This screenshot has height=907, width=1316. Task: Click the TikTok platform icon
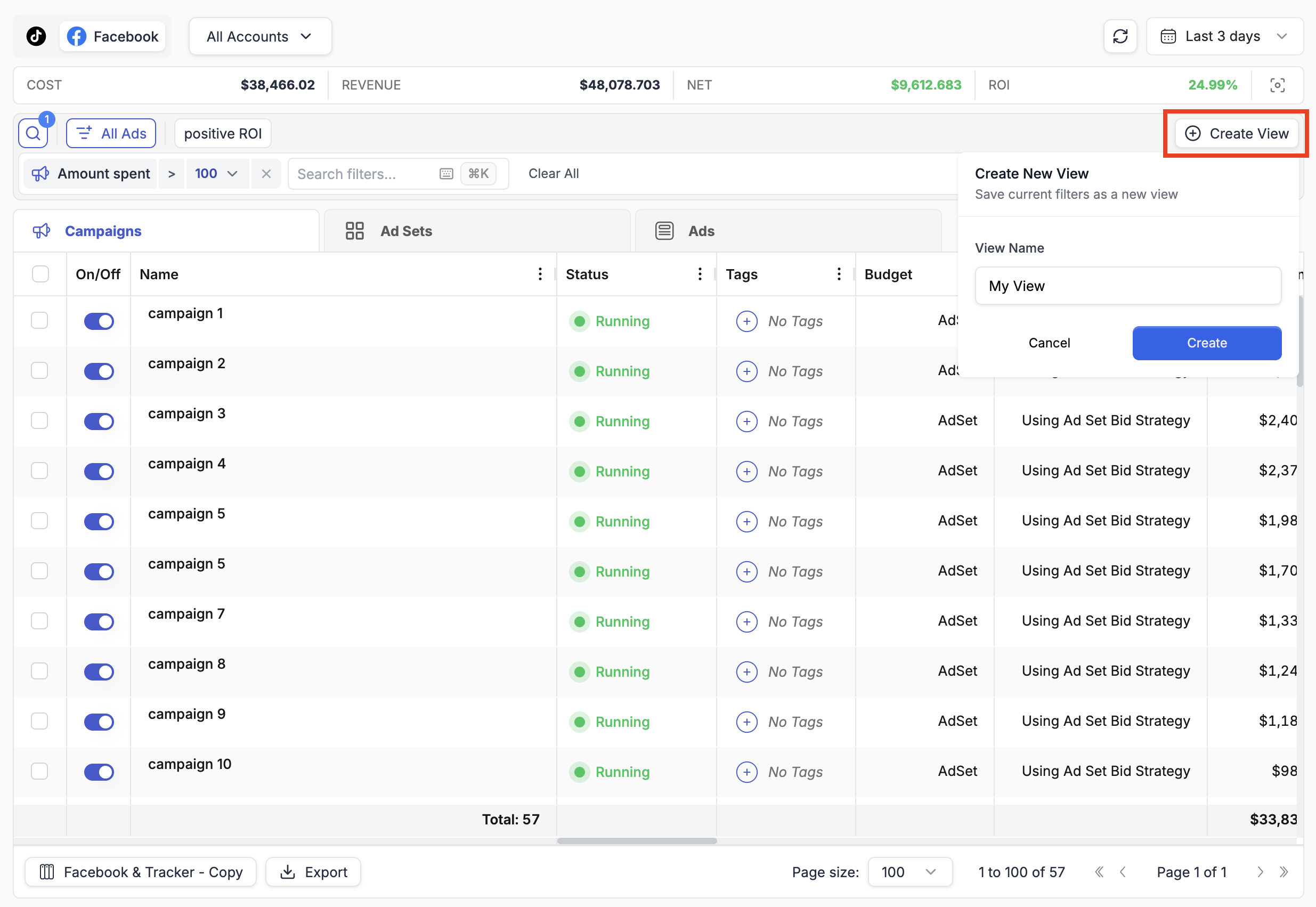(36, 36)
